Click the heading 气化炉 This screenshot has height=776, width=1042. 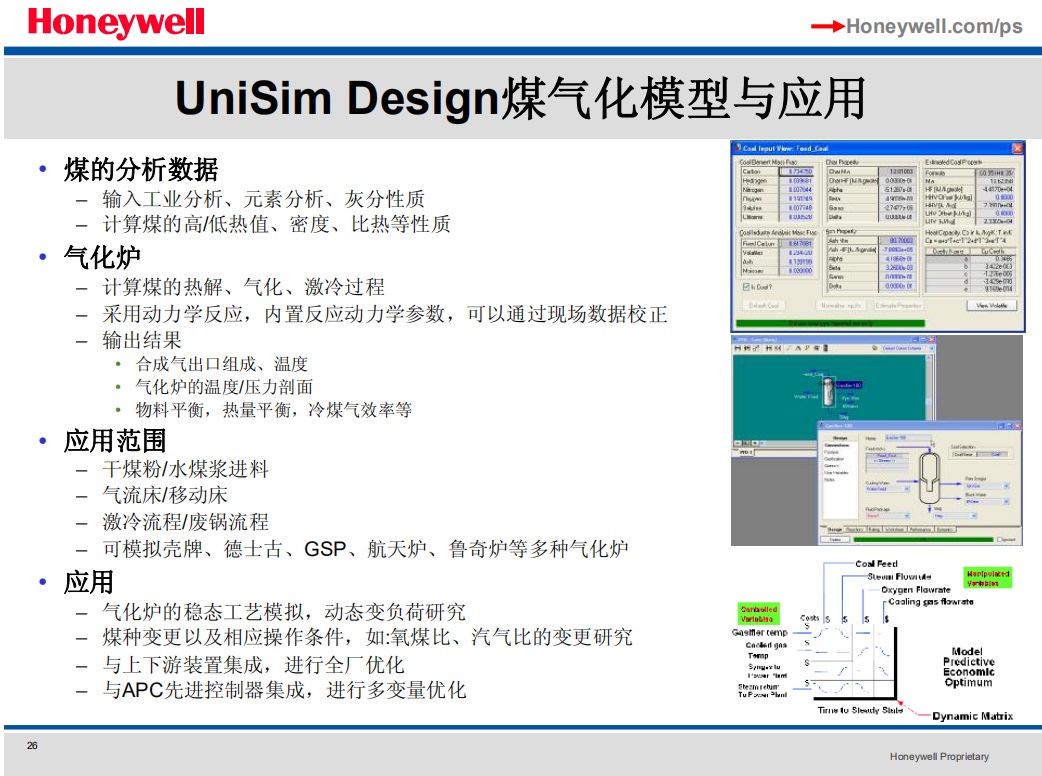(x=102, y=256)
